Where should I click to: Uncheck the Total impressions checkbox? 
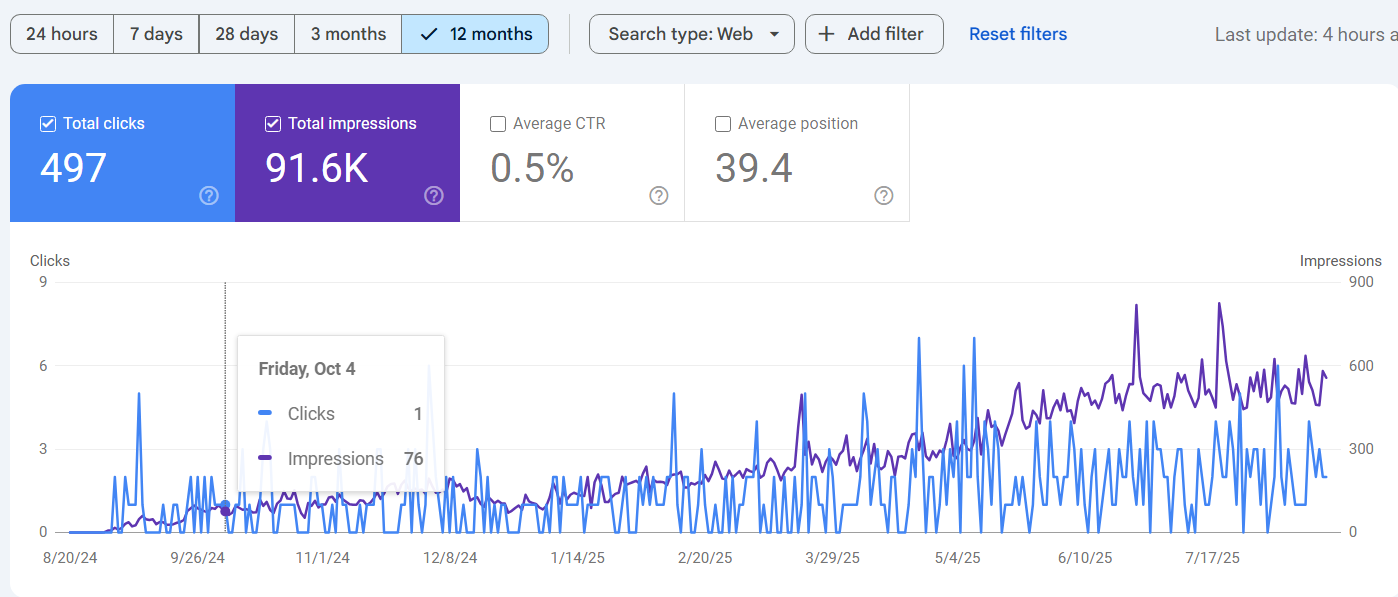click(x=273, y=124)
